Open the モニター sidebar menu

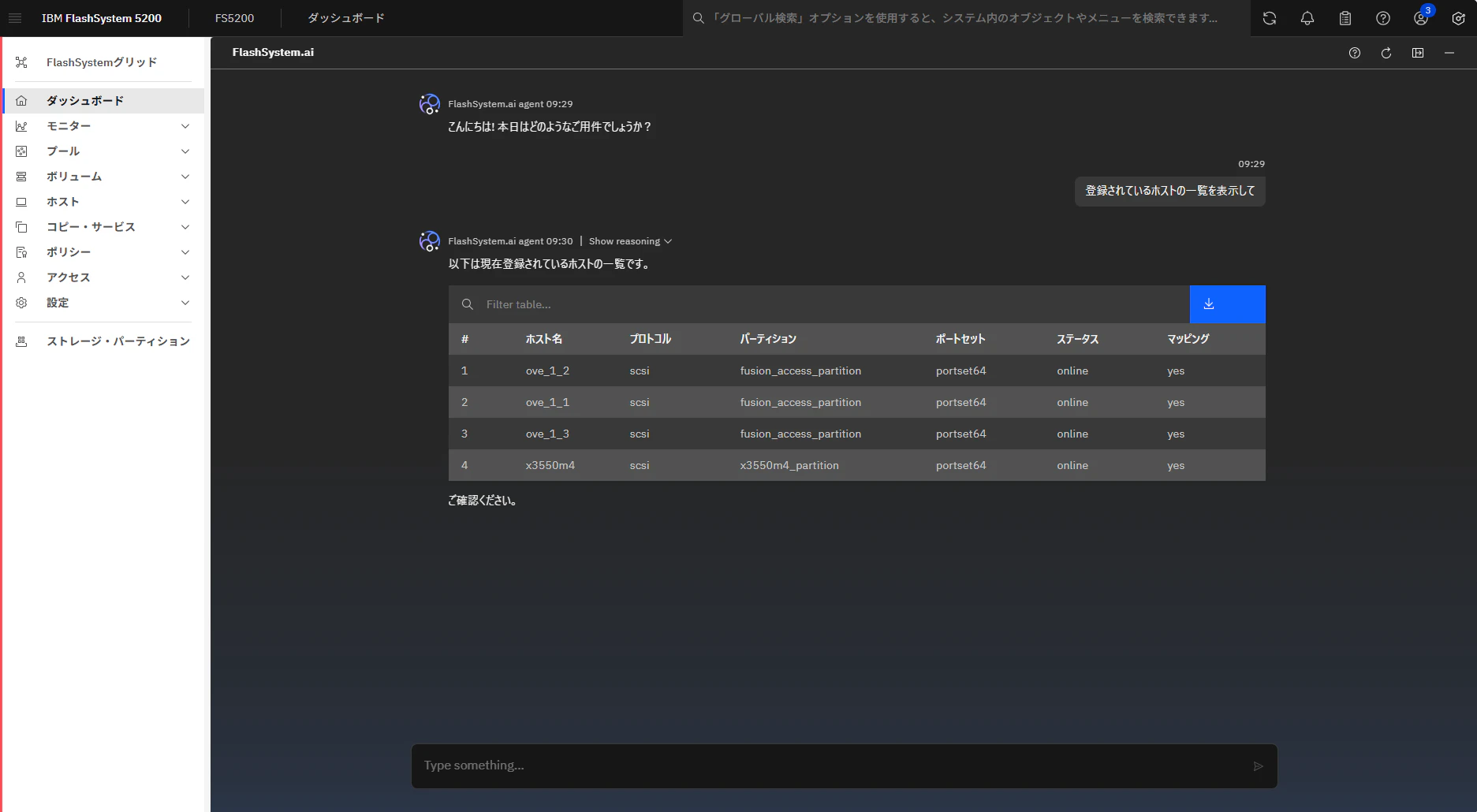[103, 126]
